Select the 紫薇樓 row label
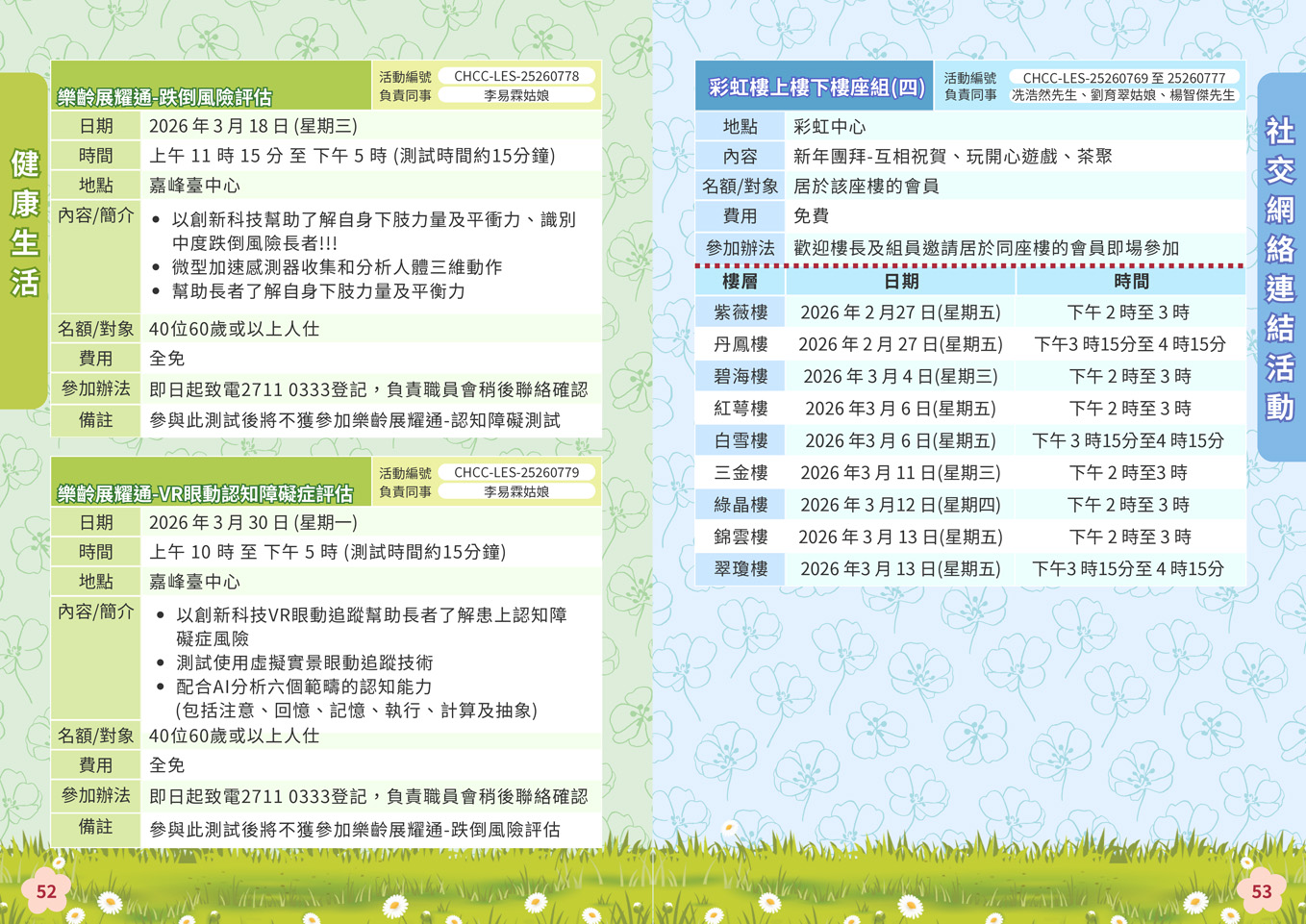 [740, 312]
